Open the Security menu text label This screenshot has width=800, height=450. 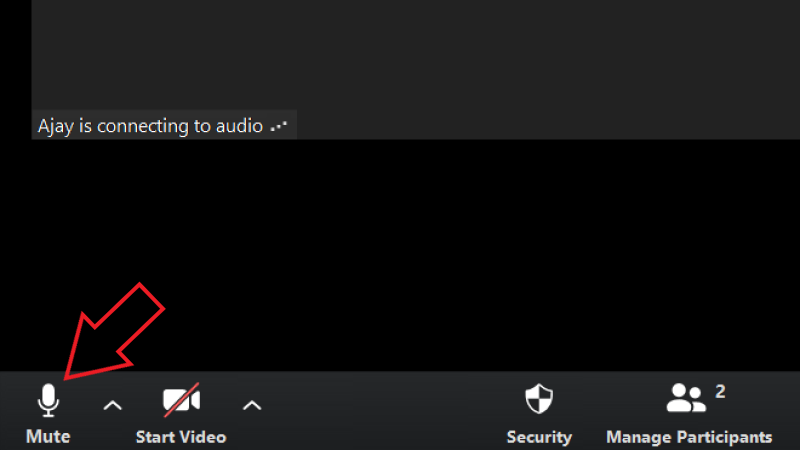[539, 437]
